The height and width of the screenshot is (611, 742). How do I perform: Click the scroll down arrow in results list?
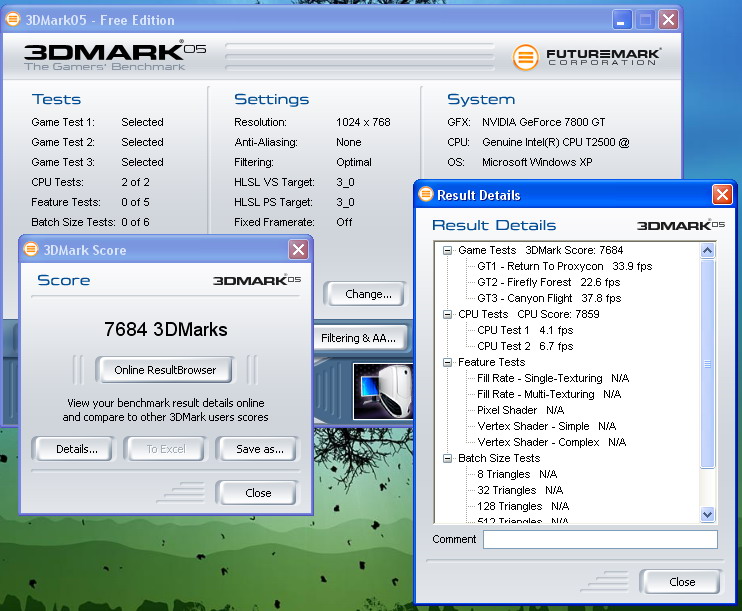click(707, 514)
